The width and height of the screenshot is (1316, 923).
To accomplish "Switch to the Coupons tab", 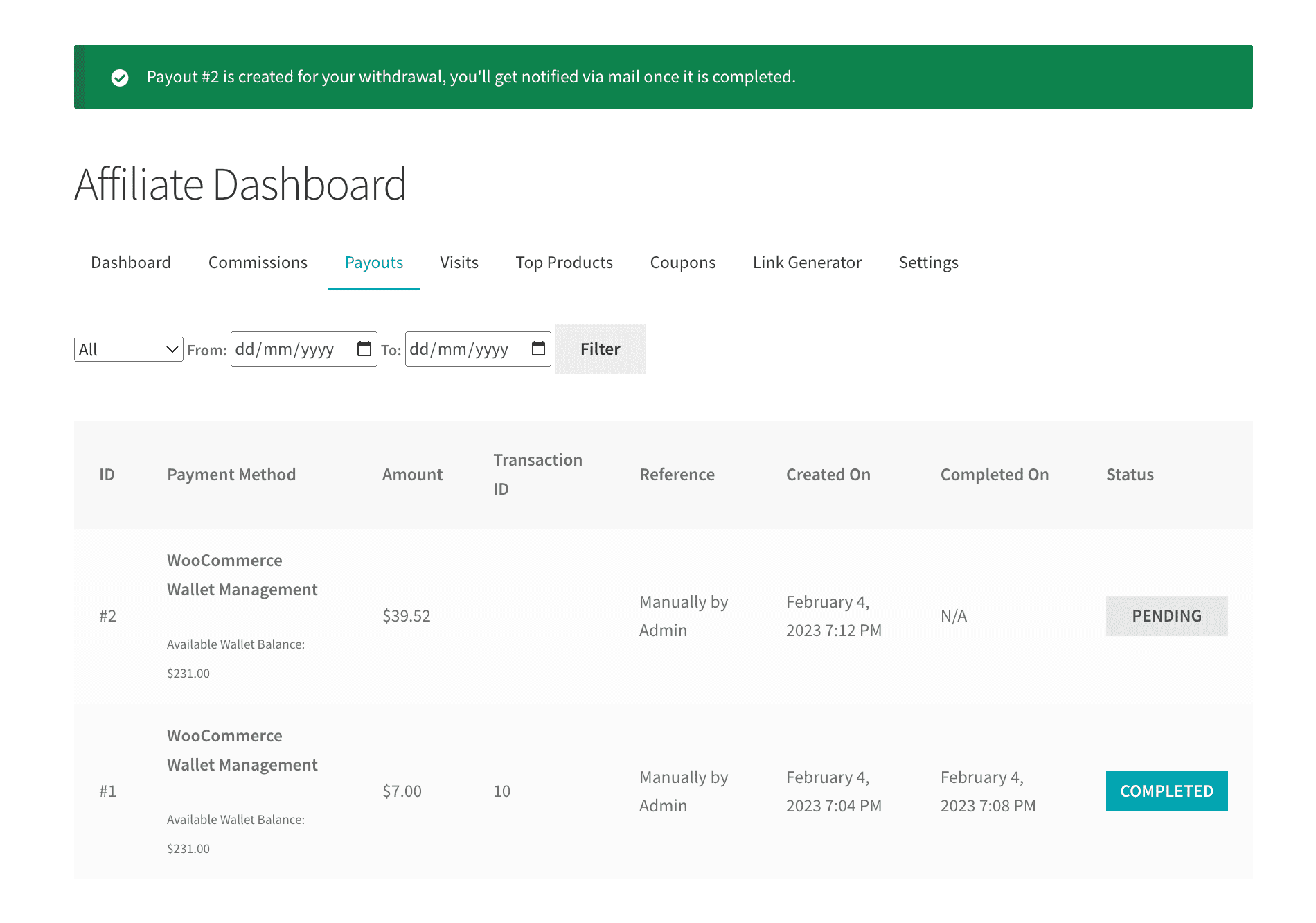I will [x=682, y=263].
